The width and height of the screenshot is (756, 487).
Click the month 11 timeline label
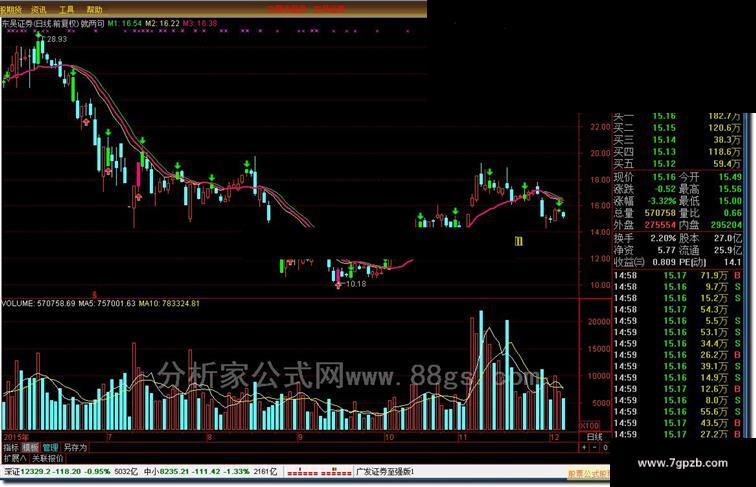coord(463,437)
